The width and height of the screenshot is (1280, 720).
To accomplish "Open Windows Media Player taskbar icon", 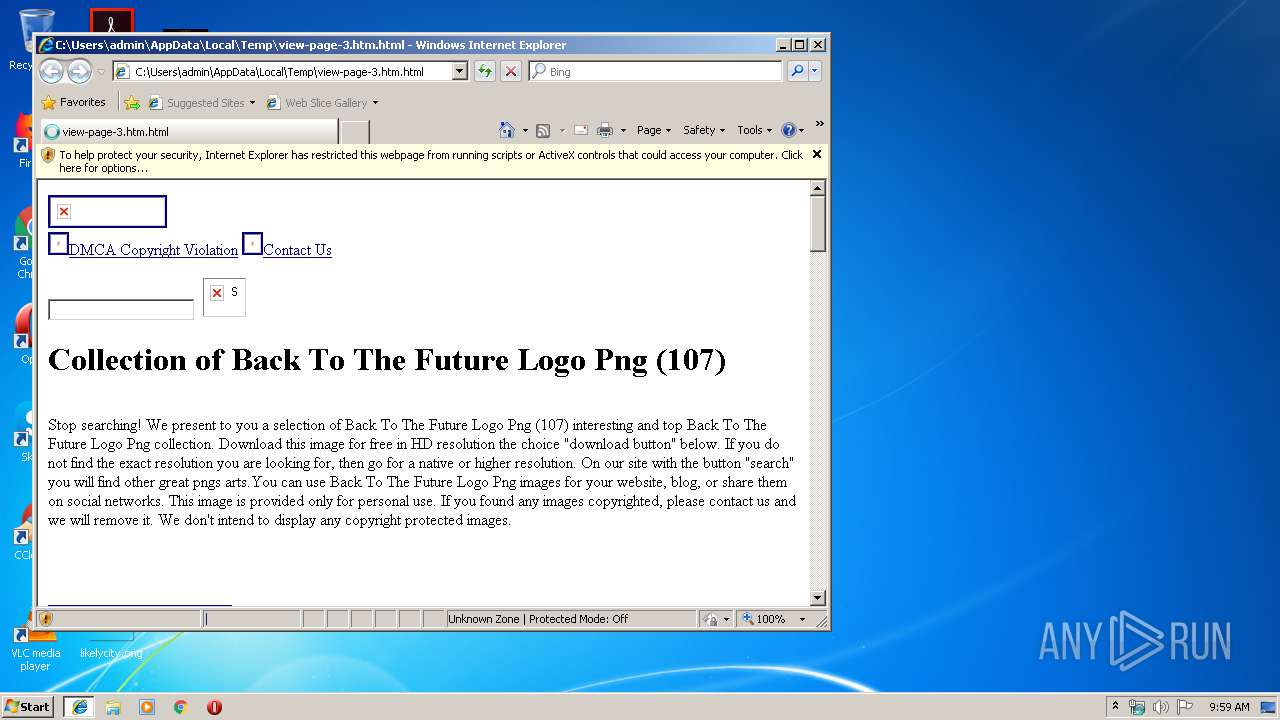I will [147, 707].
